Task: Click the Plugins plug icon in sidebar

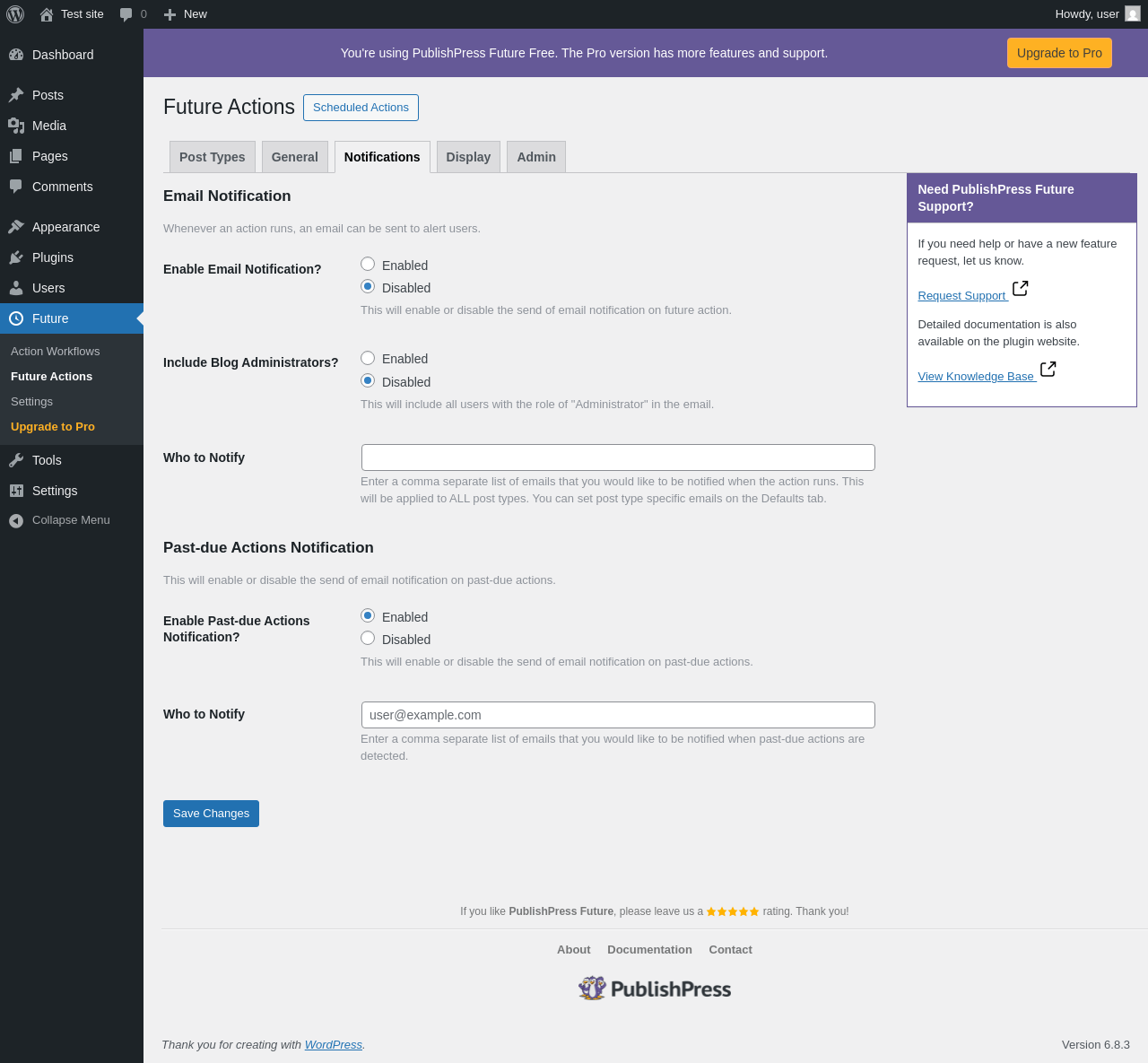Action: coord(16,257)
